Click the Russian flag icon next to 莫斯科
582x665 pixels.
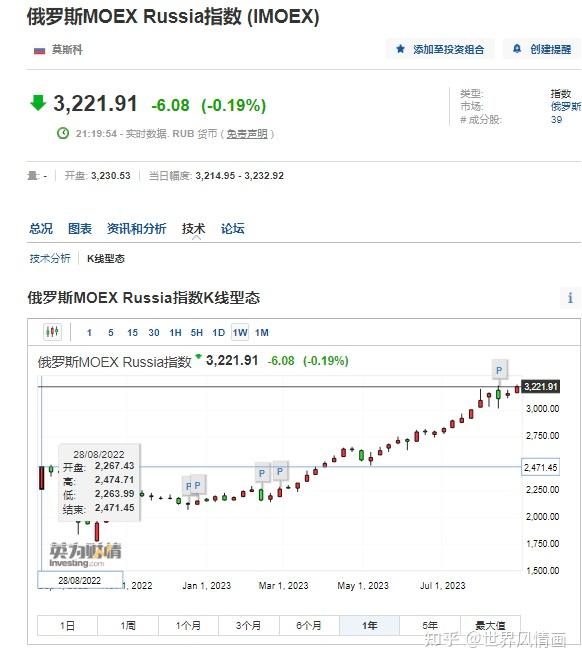(x=39, y=50)
